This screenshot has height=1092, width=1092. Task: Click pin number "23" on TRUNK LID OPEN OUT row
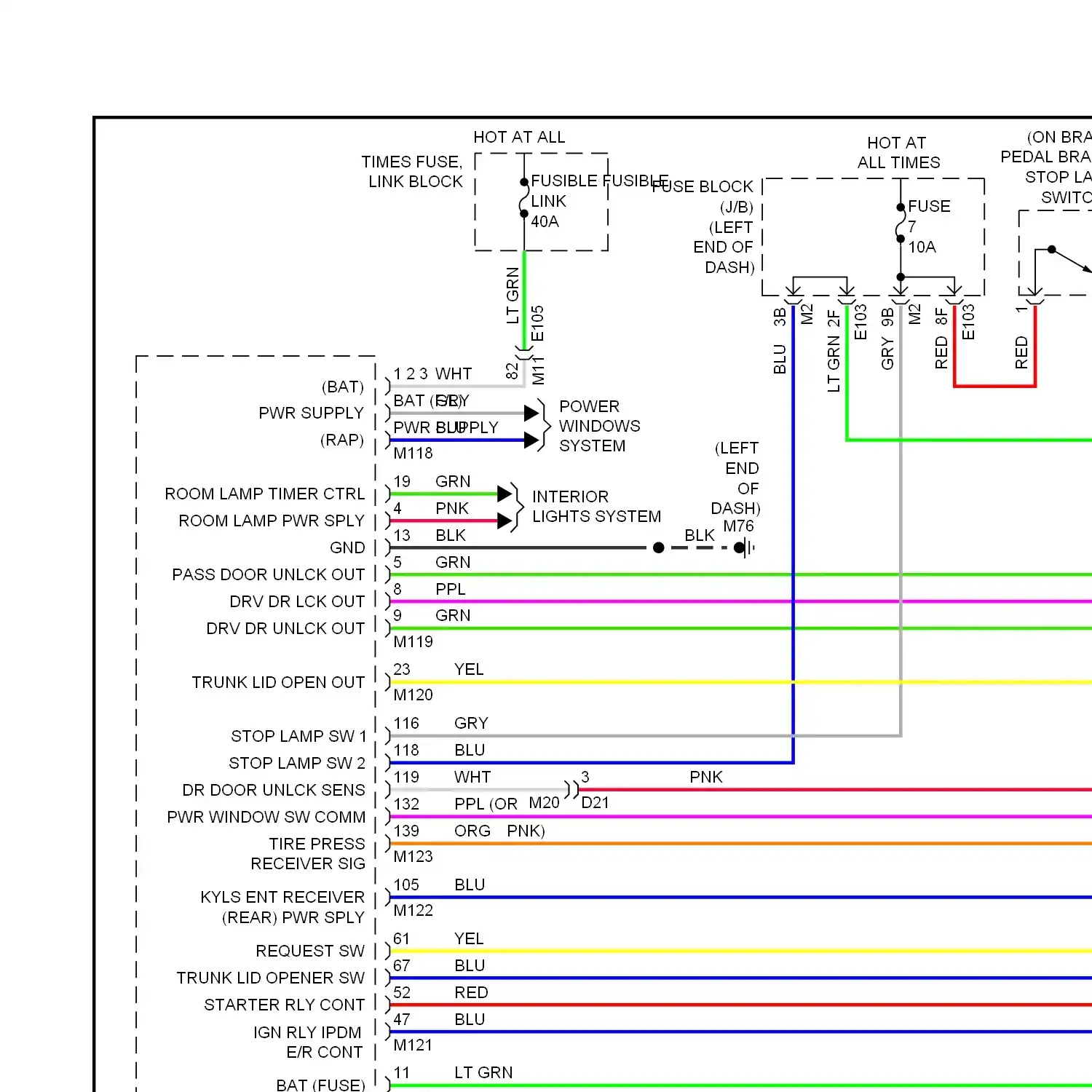[402, 669]
